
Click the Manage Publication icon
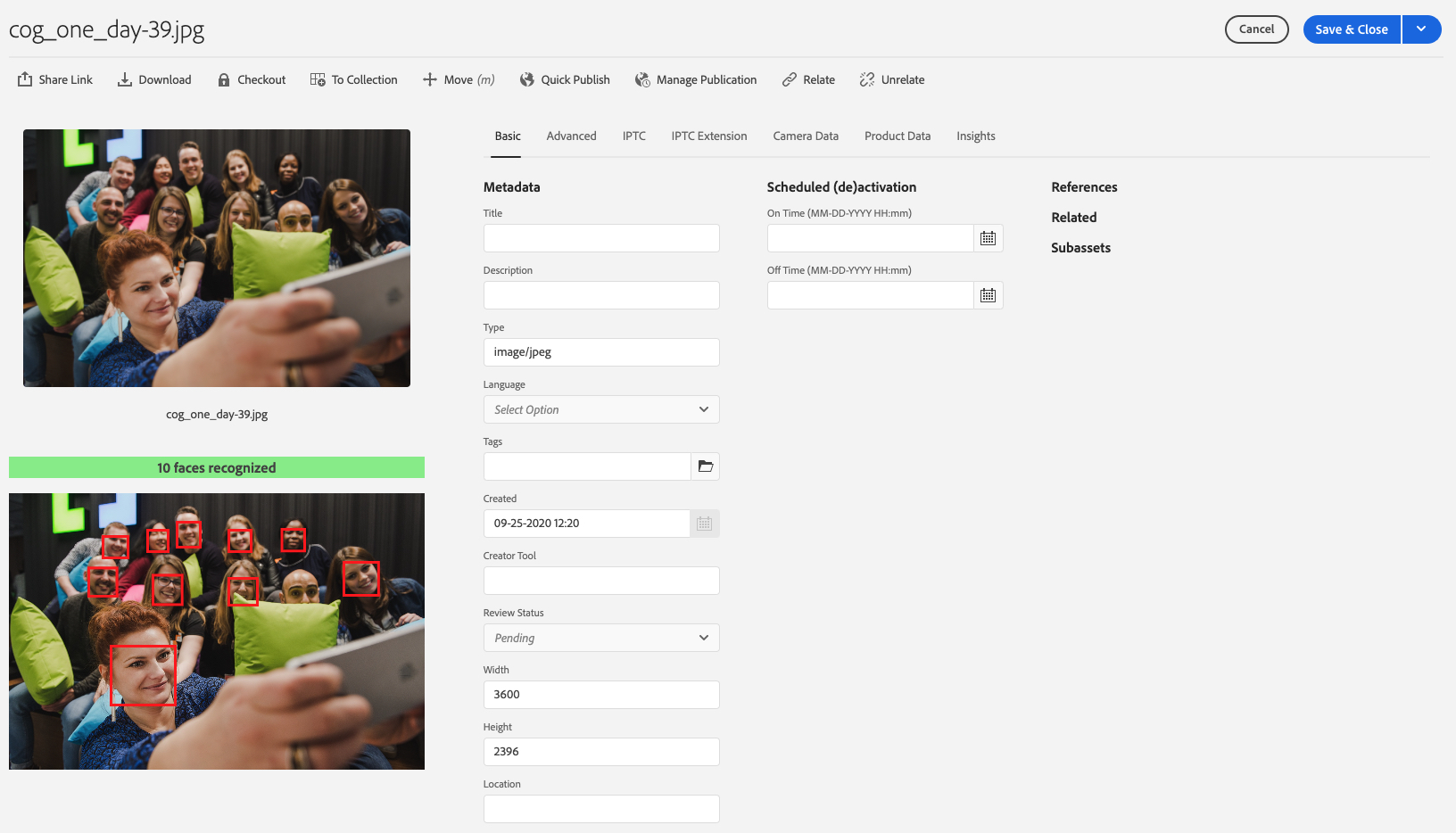click(x=642, y=79)
